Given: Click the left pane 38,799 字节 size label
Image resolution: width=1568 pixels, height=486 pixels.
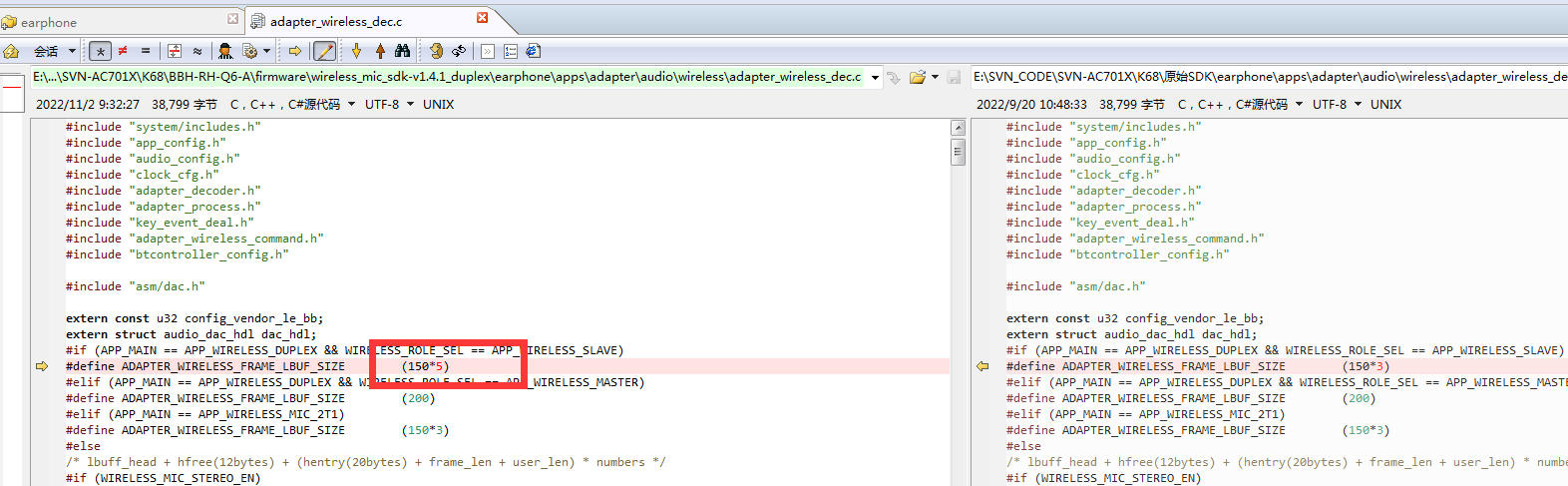Looking at the screenshot, I should [185, 104].
